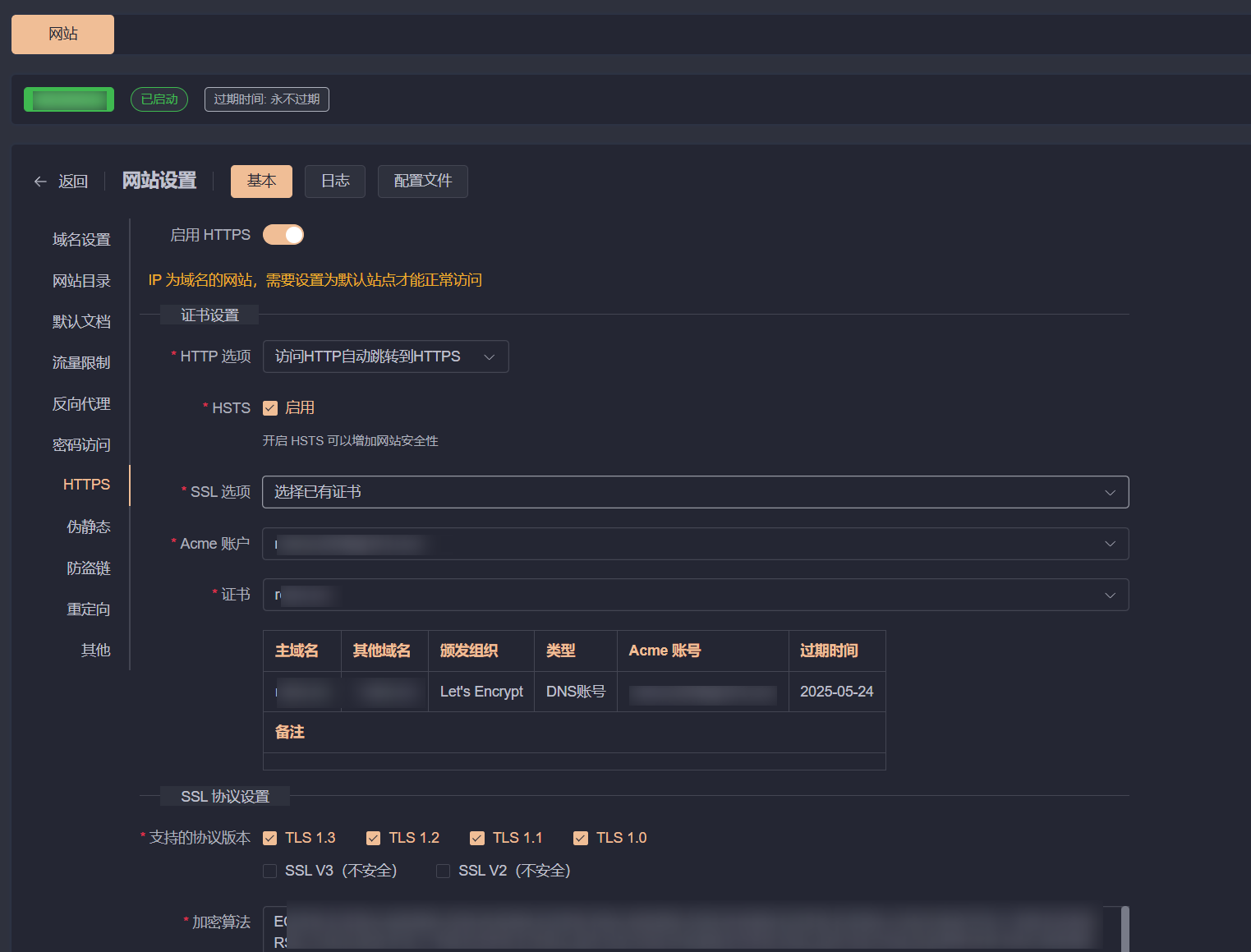Image resolution: width=1251 pixels, height=952 pixels.
Task: Open 防盗链 in the sidebar
Action: pyautogui.click(x=88, y=568)
